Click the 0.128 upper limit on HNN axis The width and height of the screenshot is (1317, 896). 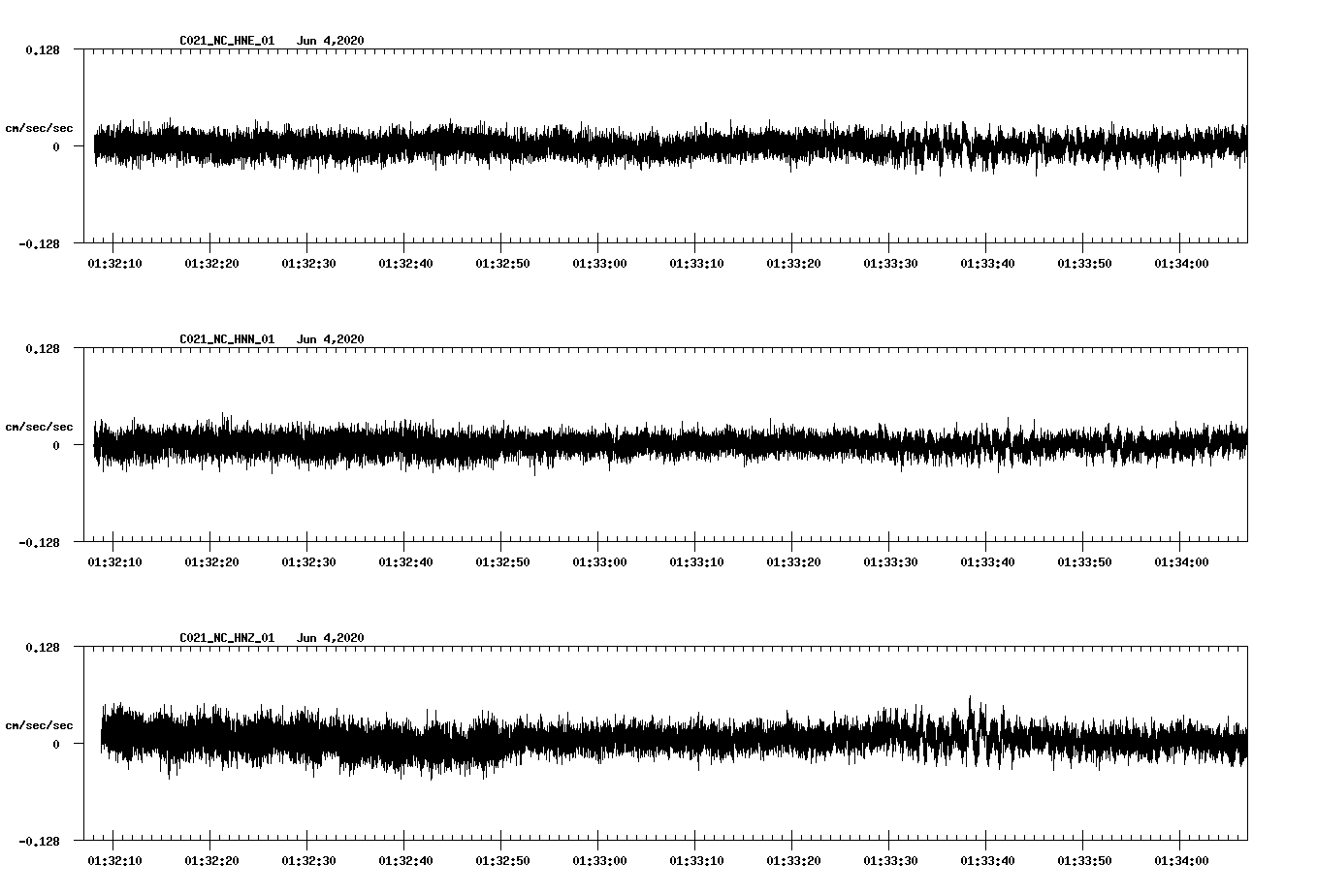(x=43, y=348)
